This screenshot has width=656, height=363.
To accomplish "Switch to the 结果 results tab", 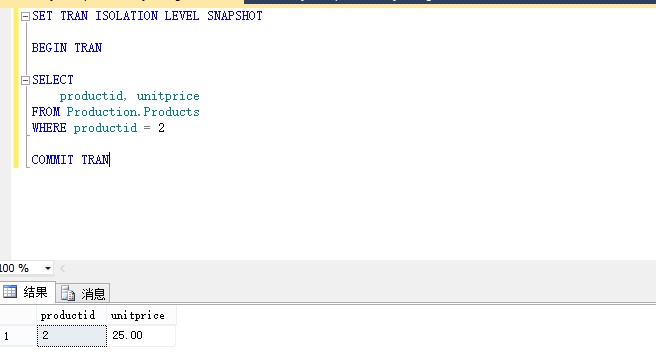I will 28,292.
